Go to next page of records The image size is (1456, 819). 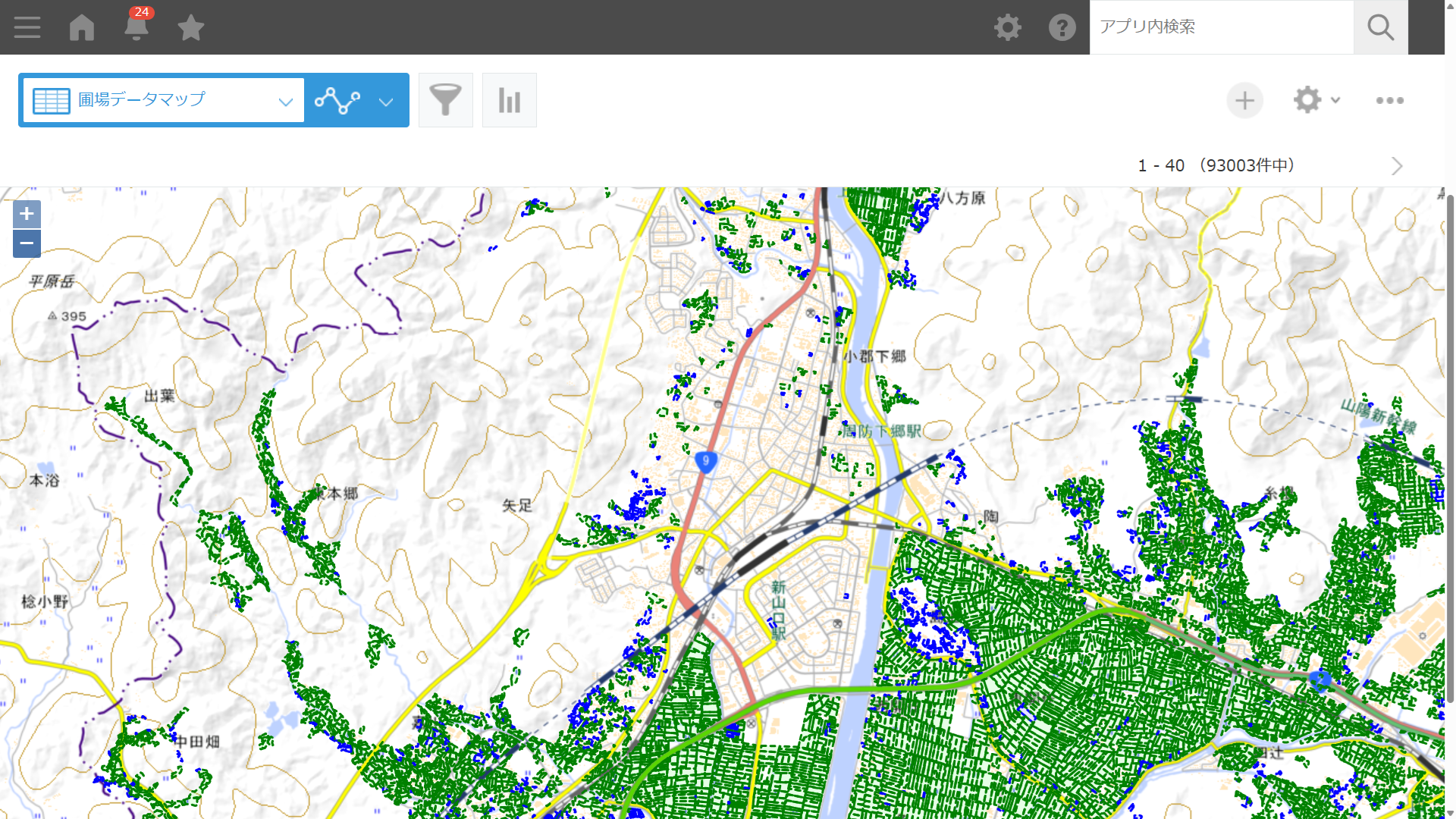click(1397, 166)
